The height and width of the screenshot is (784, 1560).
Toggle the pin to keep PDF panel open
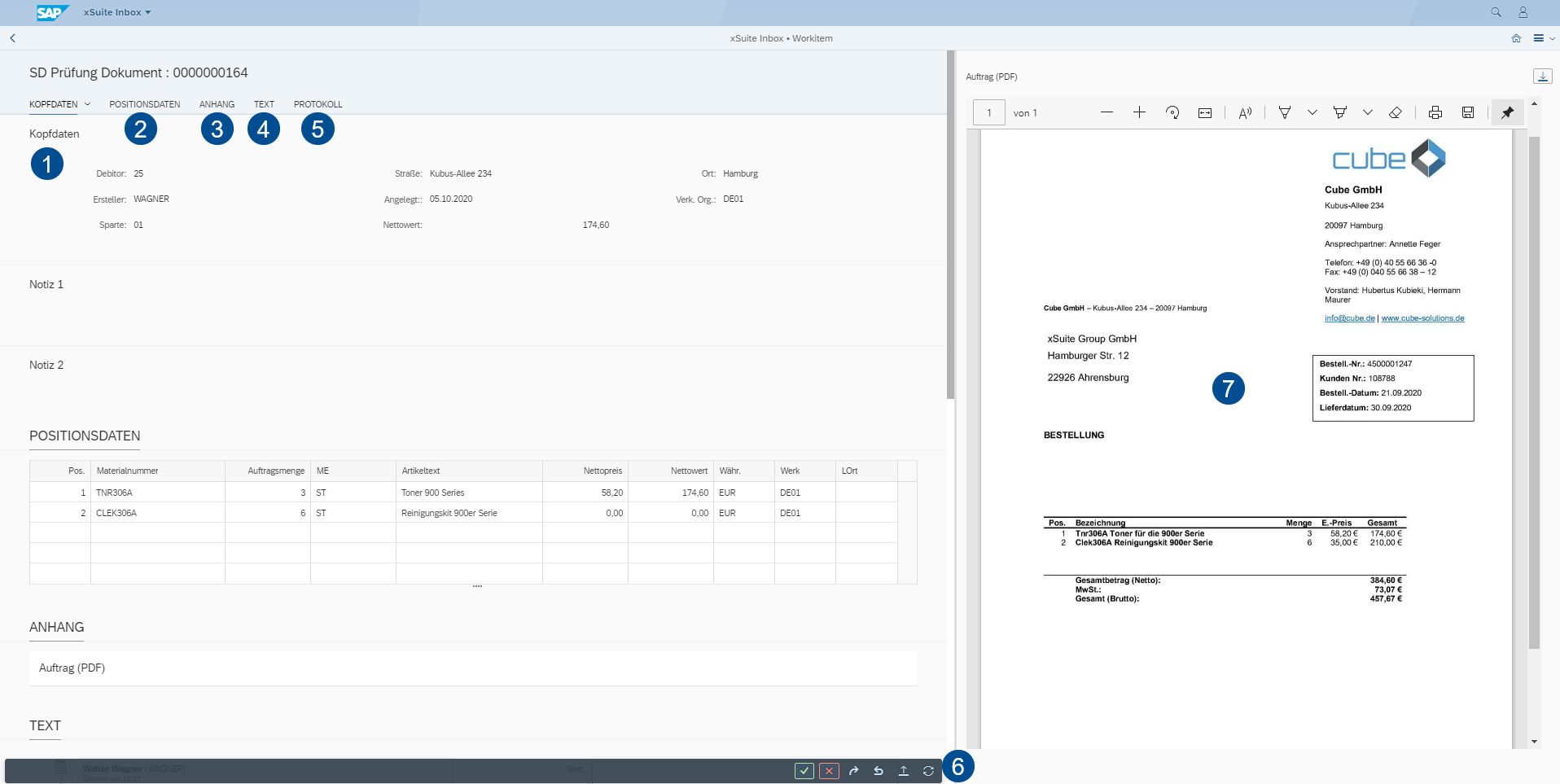tap(1507, 112)
